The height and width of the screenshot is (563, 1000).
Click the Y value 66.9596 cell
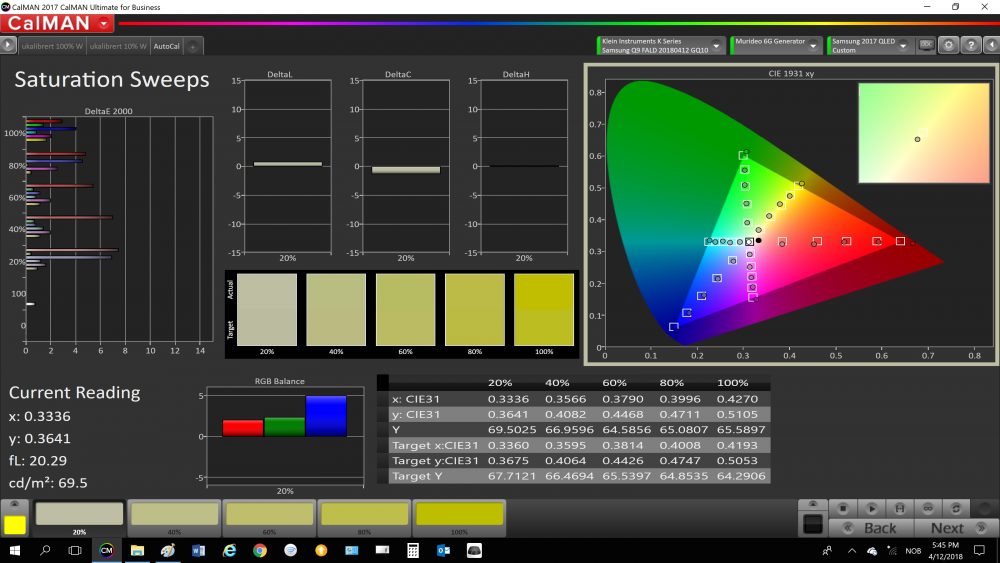tap(569, 430)
